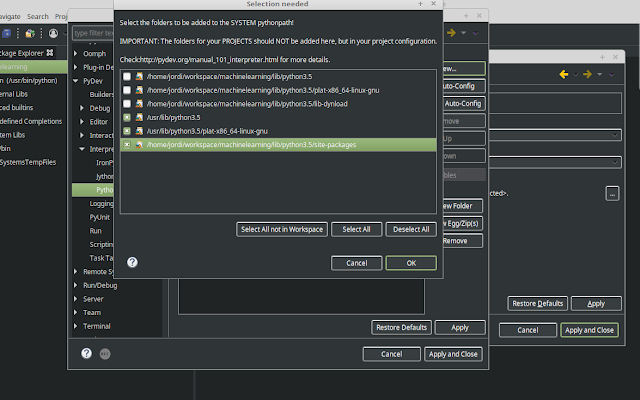Screen dimensions: 640x400
Task: Select the /usr/lib/python3.5 path text
Action: click(173, 118)
